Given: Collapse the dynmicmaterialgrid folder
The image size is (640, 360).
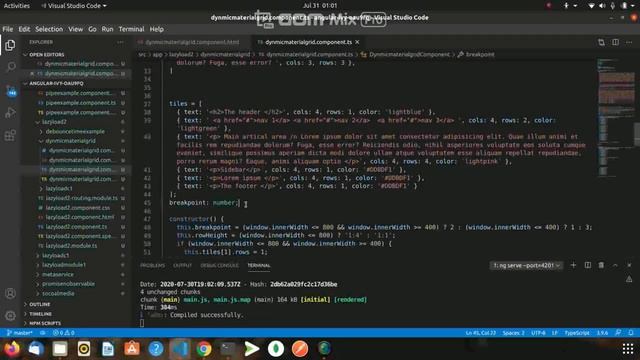Looking at the screenshot, I should [70, 141].
